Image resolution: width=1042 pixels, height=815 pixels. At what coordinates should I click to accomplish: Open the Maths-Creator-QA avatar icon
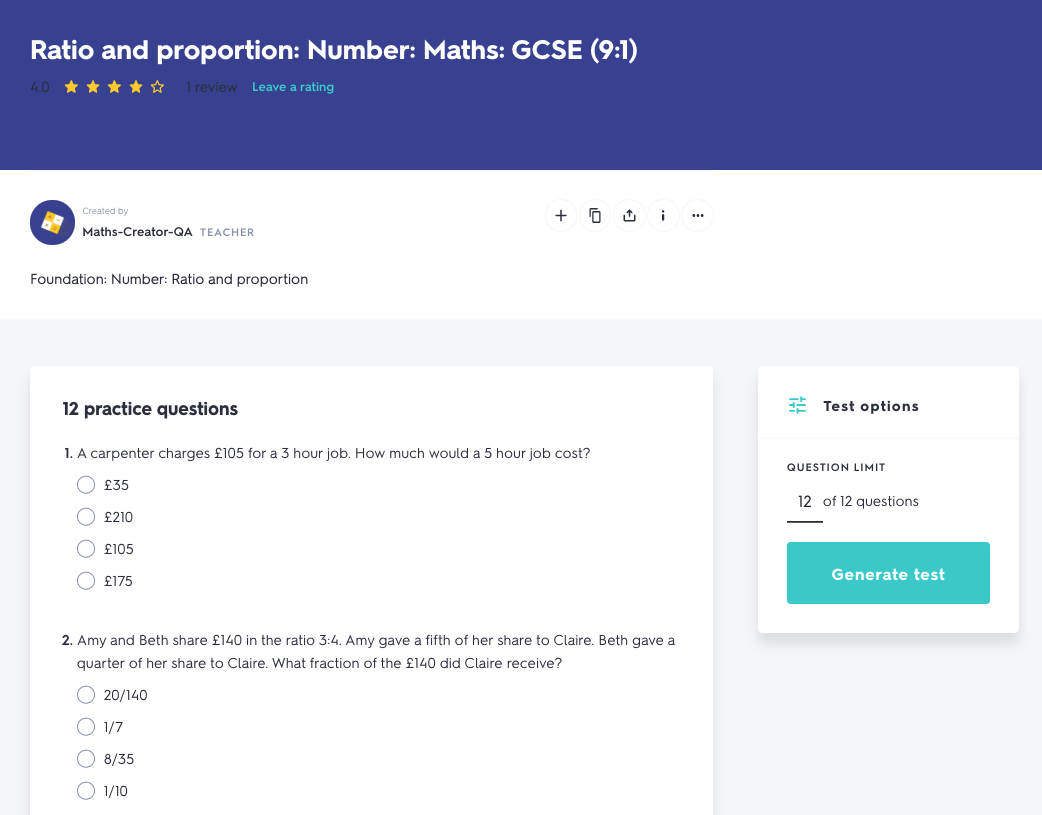click(52, 222)
